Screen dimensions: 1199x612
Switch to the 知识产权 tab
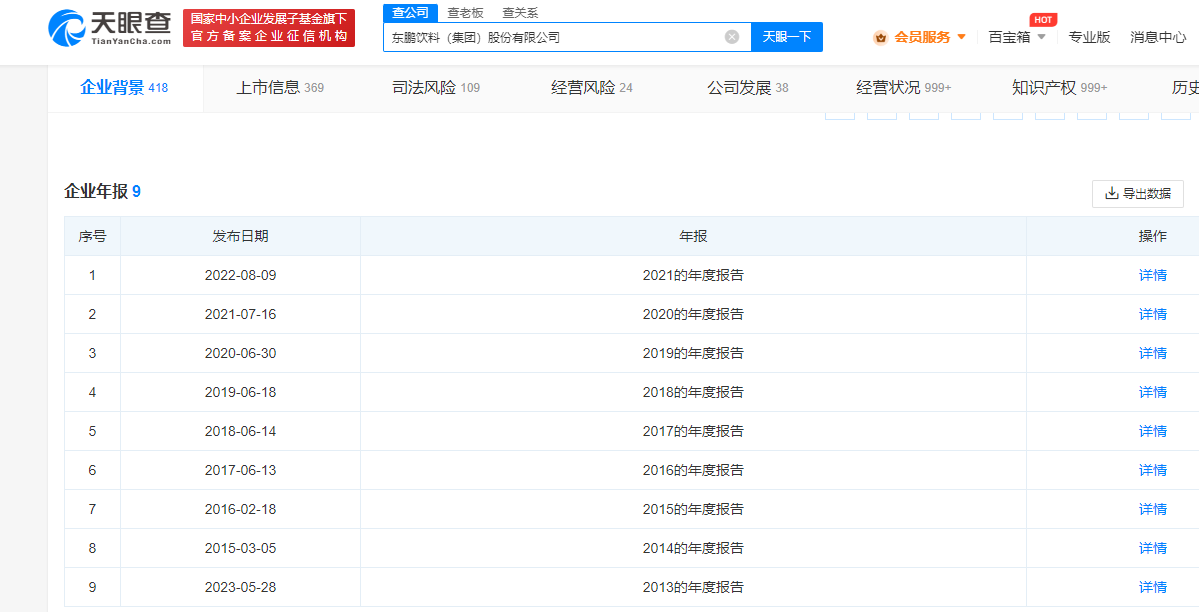pyautogui.click(x=1058, y=88)
